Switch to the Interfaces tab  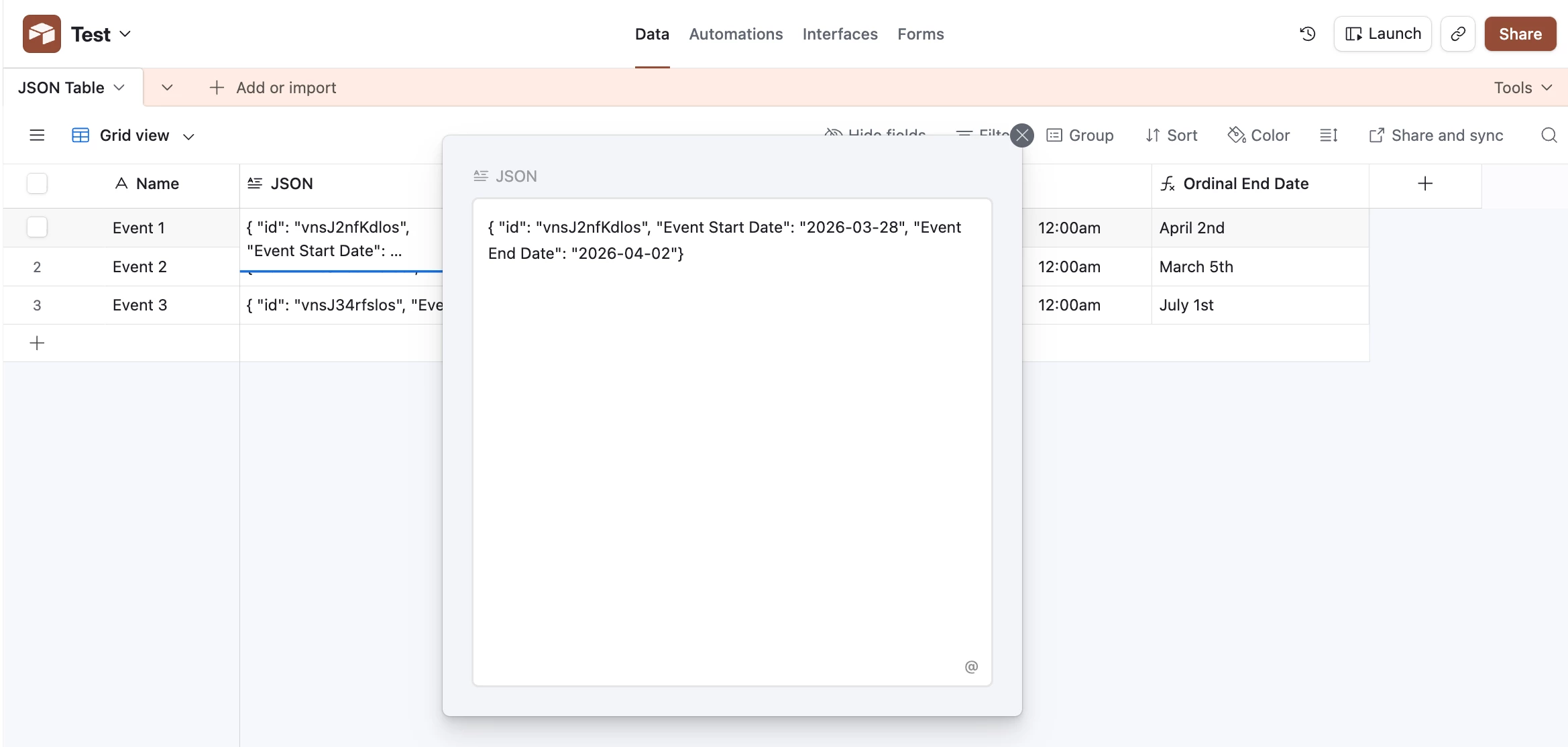coord(840,34)
